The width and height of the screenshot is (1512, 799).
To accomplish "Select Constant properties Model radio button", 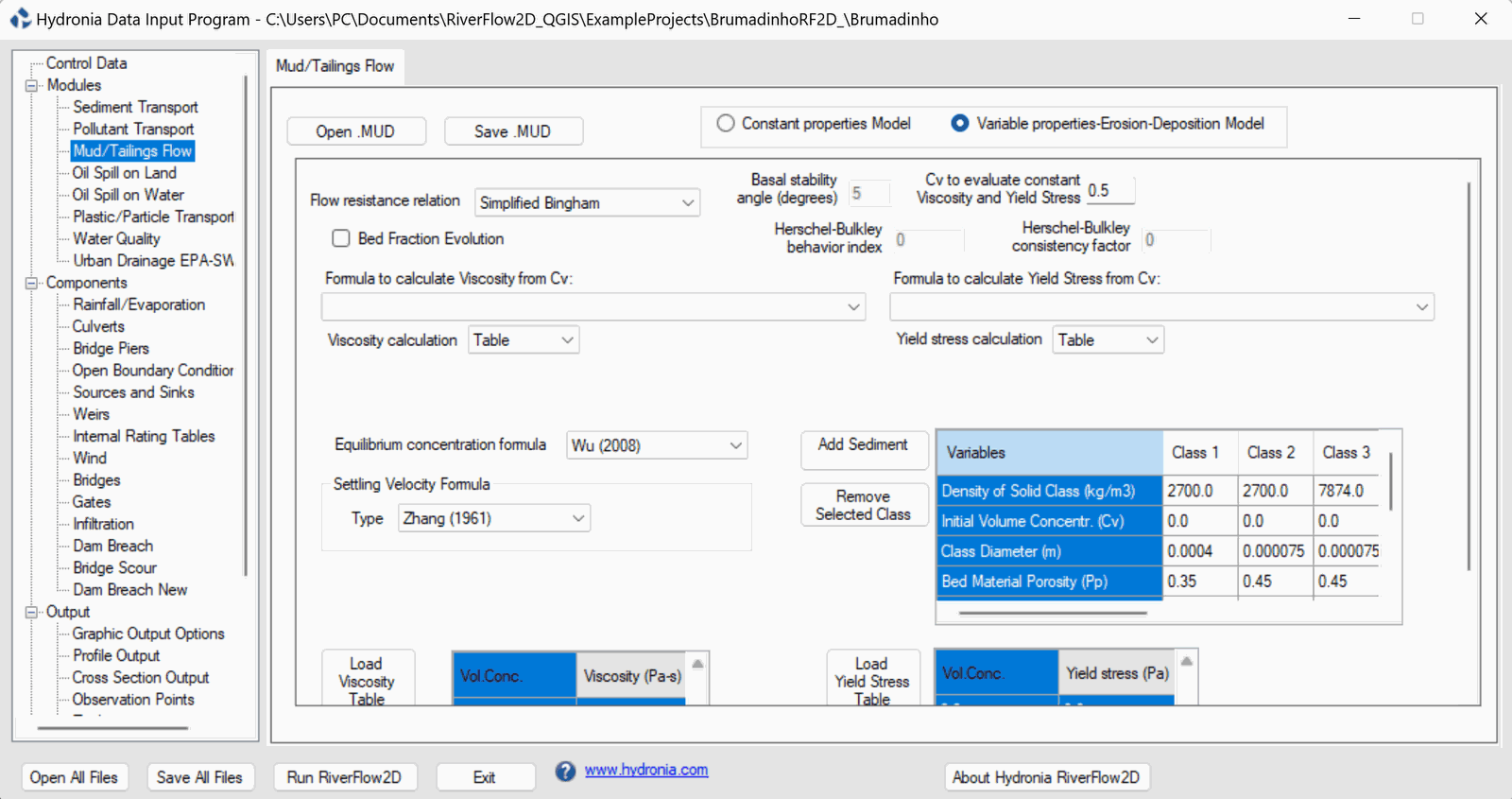I will click(x=726, y=124).
